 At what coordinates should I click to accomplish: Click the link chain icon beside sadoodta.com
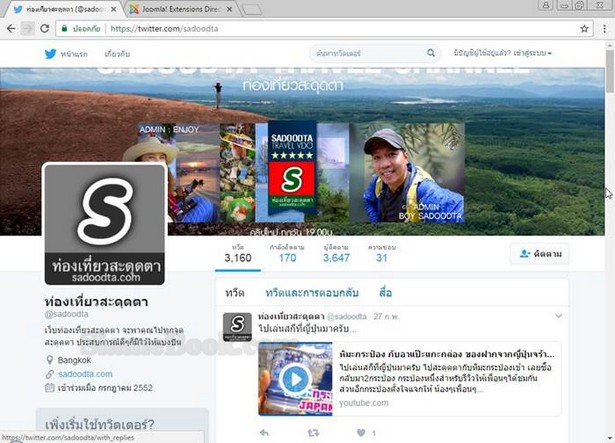tap(50, 374)
